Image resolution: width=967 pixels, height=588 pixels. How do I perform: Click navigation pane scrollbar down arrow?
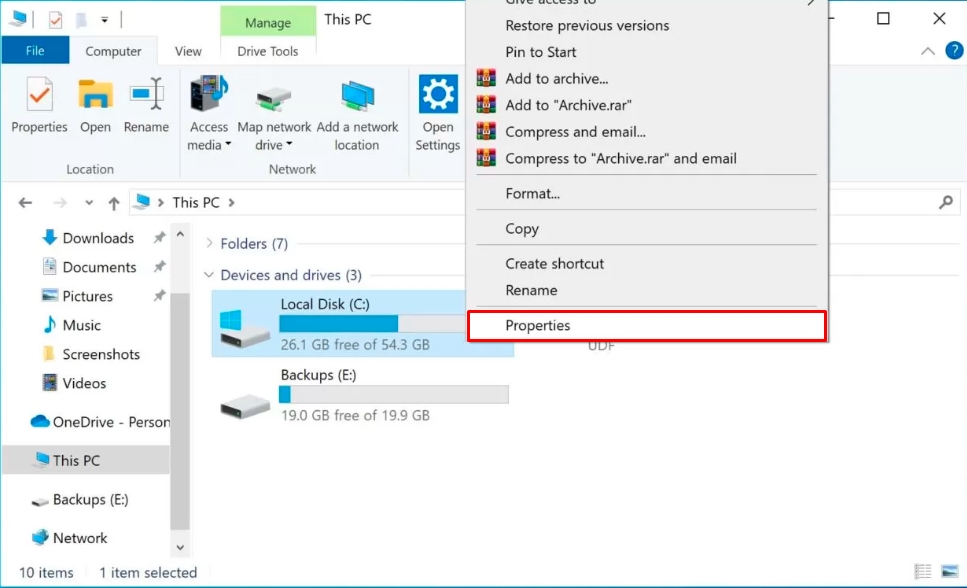[x=180, y=547]
